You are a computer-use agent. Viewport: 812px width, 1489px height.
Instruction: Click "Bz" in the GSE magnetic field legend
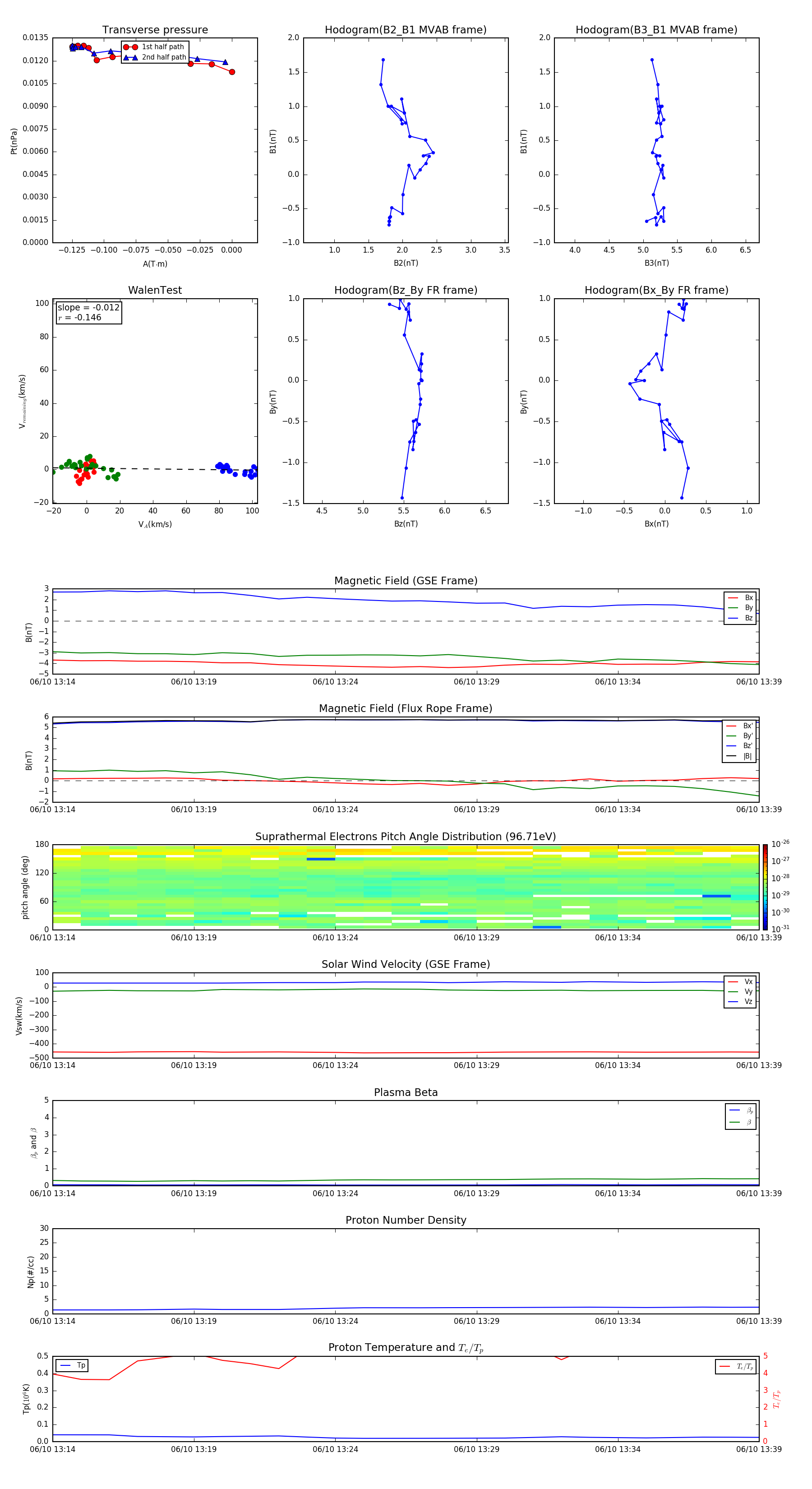[x=748, y=619]
